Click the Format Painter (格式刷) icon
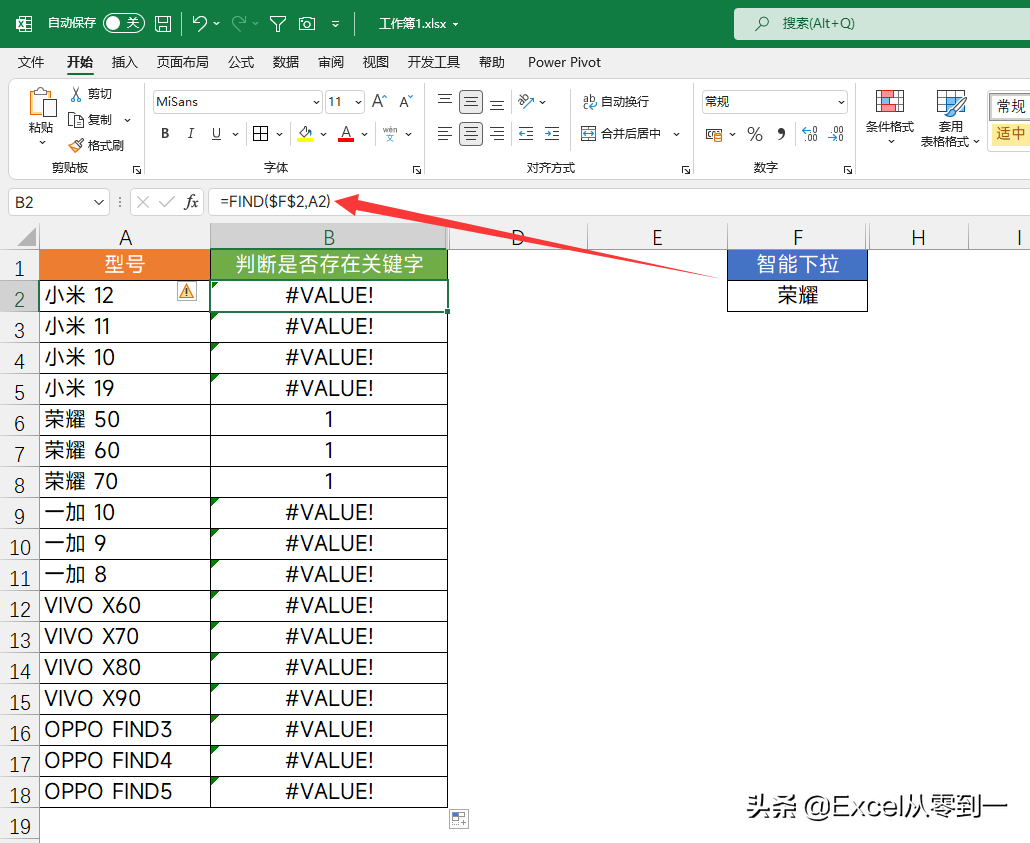 pyautogui.click(x=76, y=145)
